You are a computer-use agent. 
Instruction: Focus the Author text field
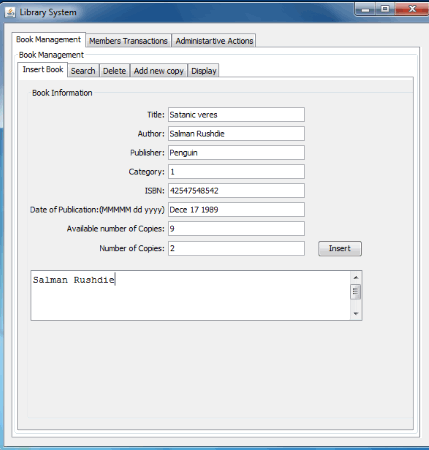tap(236, 134)
